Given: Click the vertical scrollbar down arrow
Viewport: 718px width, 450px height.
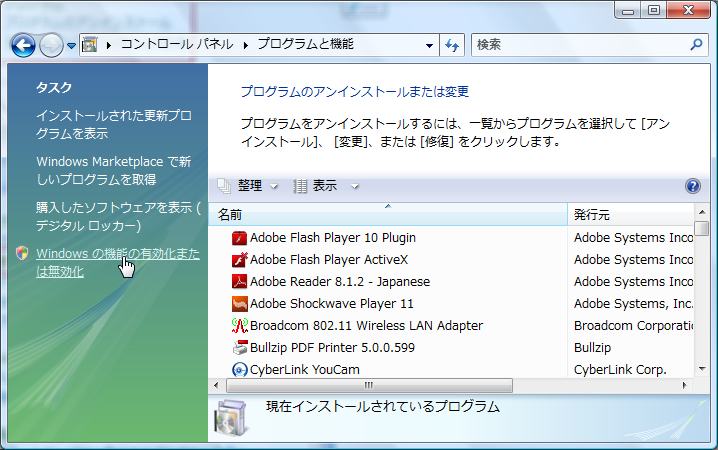Looking at the screenshot, I should click(702, 369).
